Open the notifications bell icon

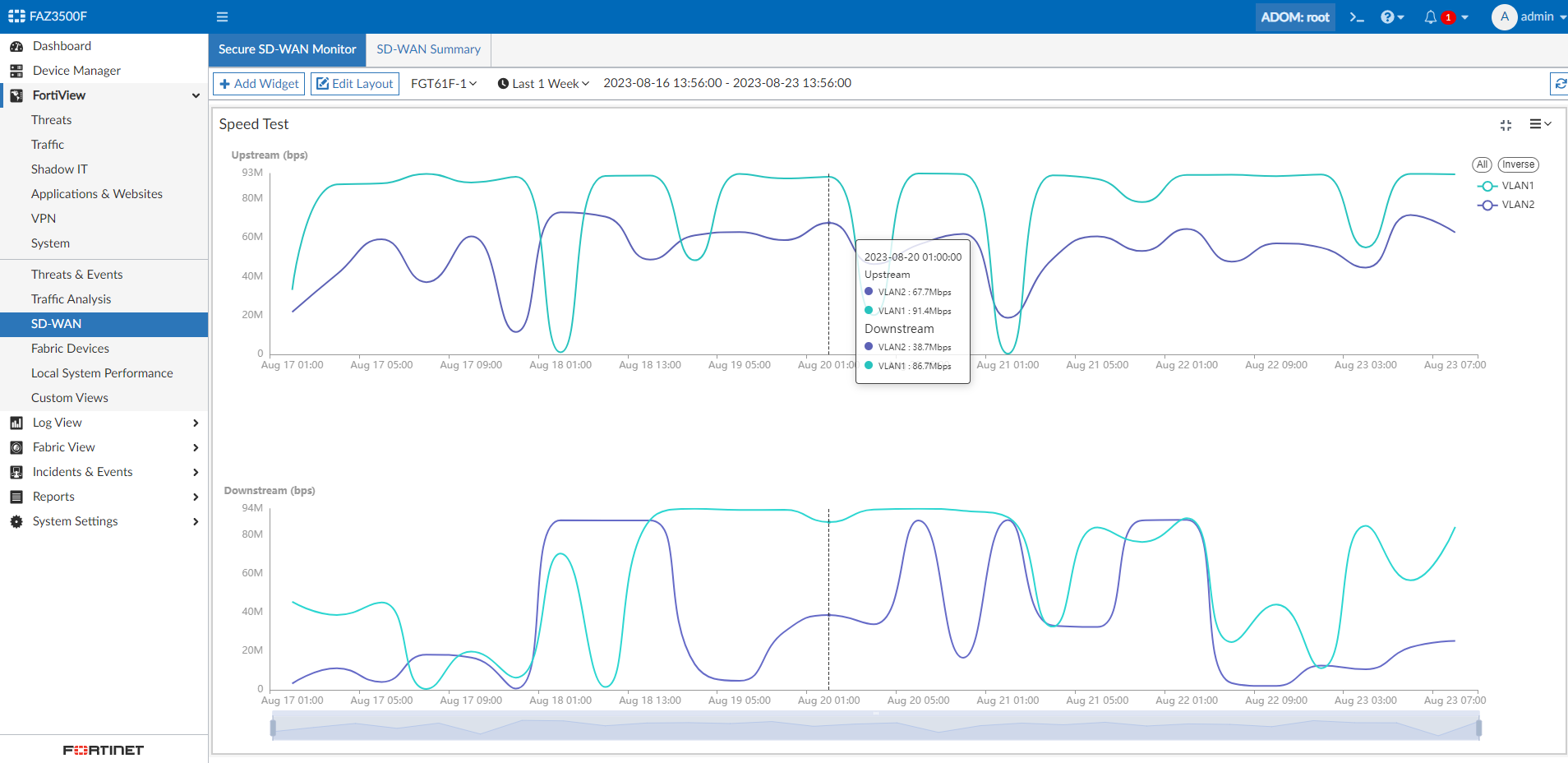(x=1432, y=16)
